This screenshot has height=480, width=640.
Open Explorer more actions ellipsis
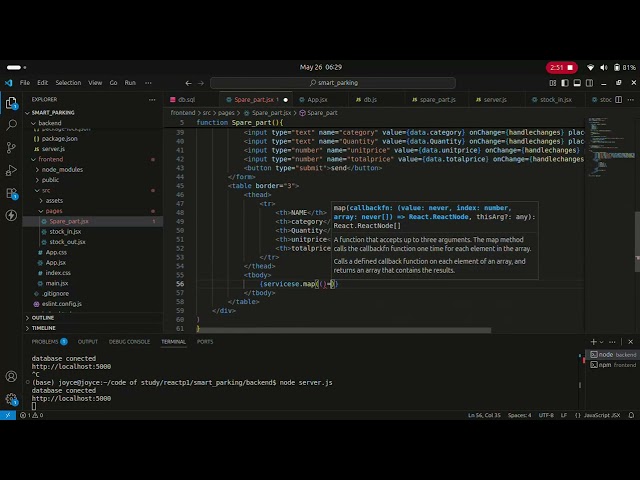(x=152, y=100)
